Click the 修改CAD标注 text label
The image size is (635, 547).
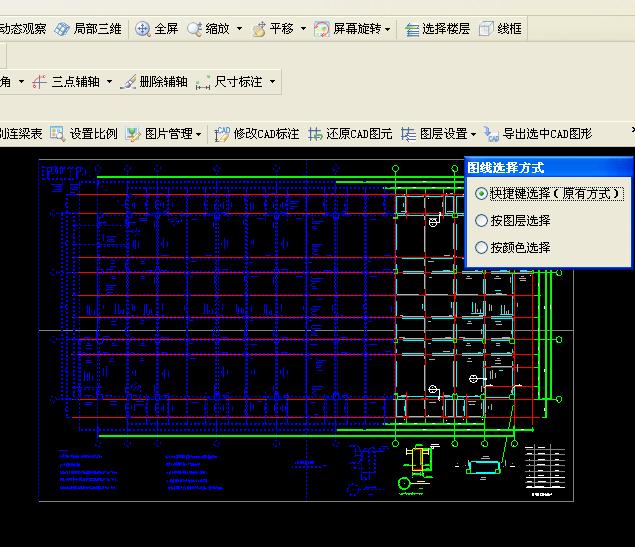(266, 134)
